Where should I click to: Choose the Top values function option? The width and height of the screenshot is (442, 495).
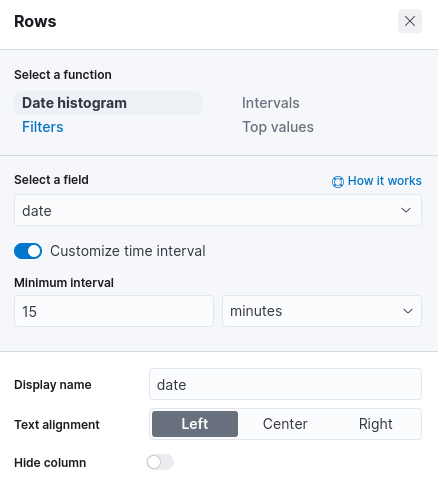tap(278, 127)
